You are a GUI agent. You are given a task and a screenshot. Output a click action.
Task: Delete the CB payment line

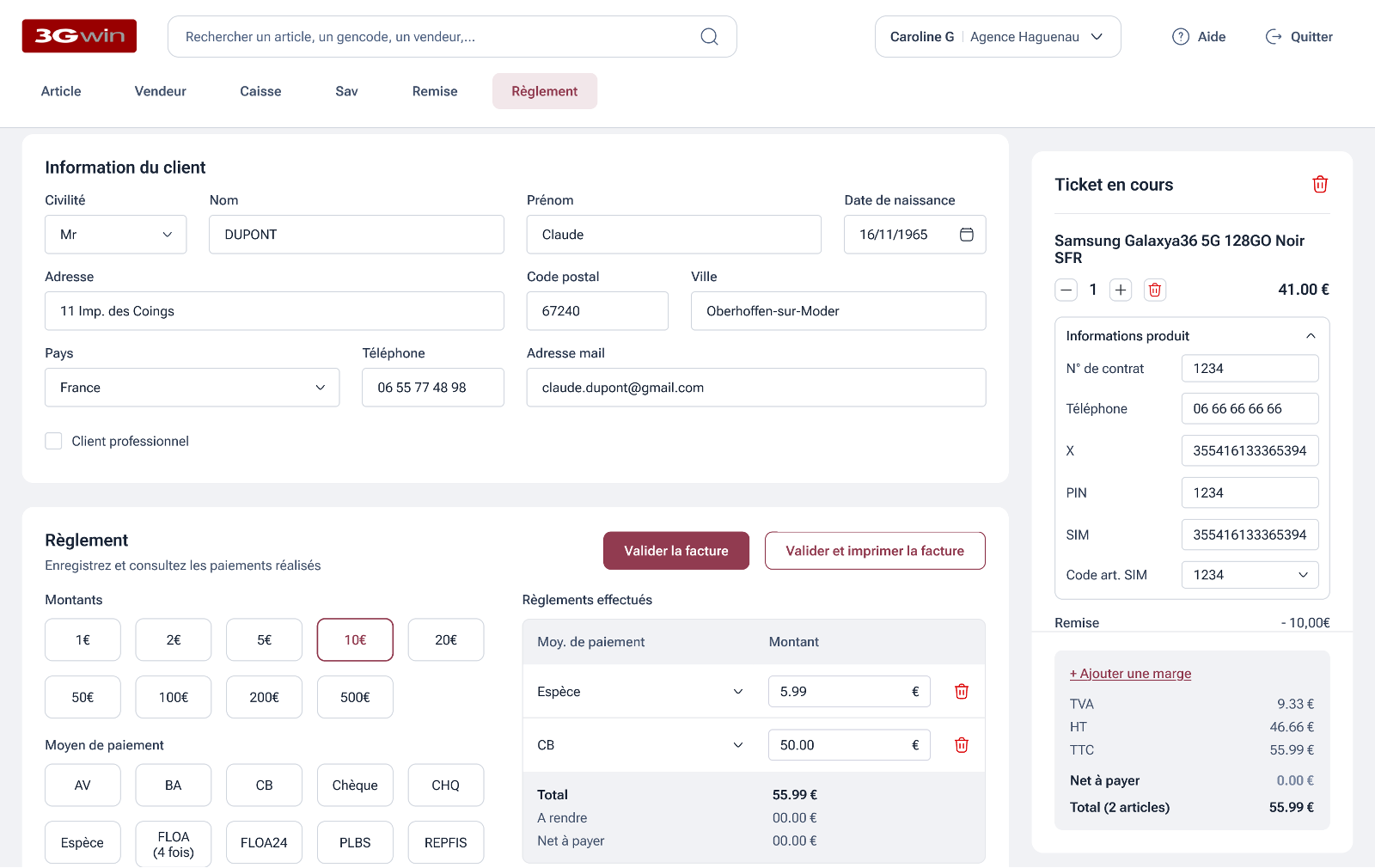click(x=961, y=745)
